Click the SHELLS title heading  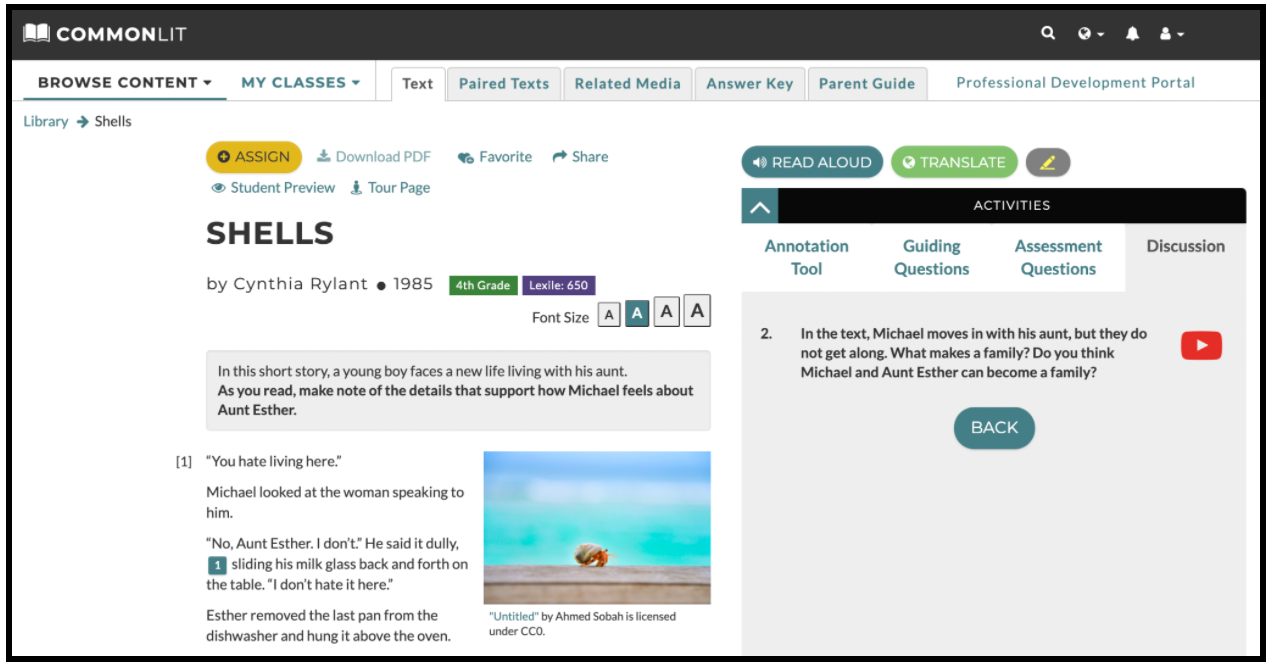270,234
